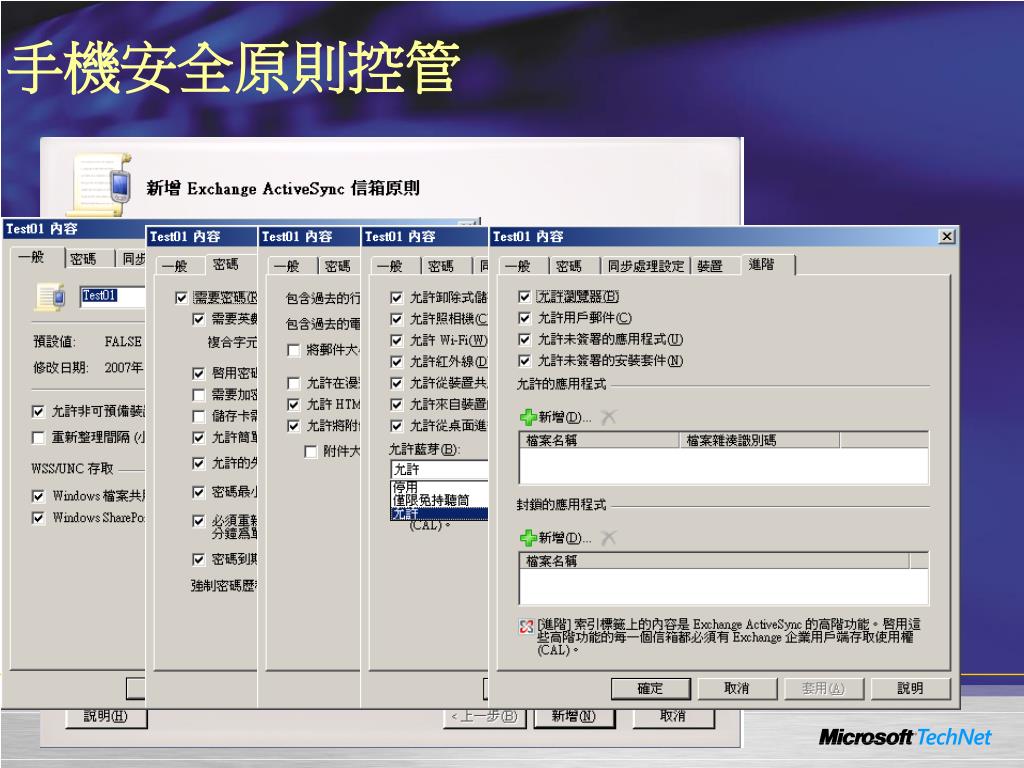Click 取消 button in wizard window
The image size is (1024, 768).
click(673, 716)
